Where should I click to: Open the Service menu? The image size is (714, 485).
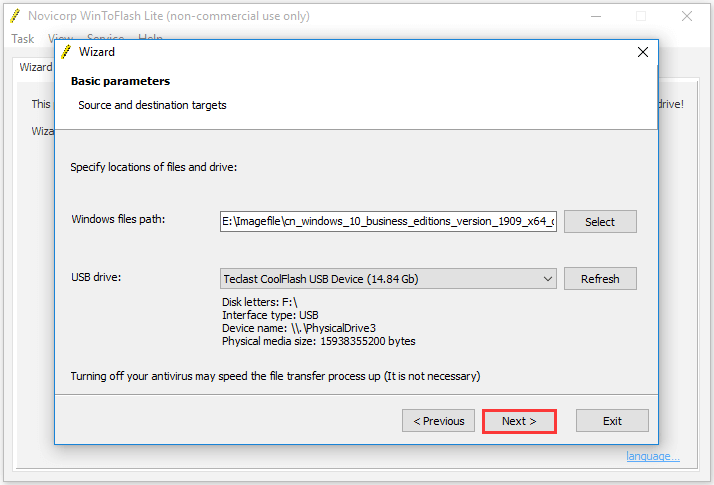pos(105,36)
